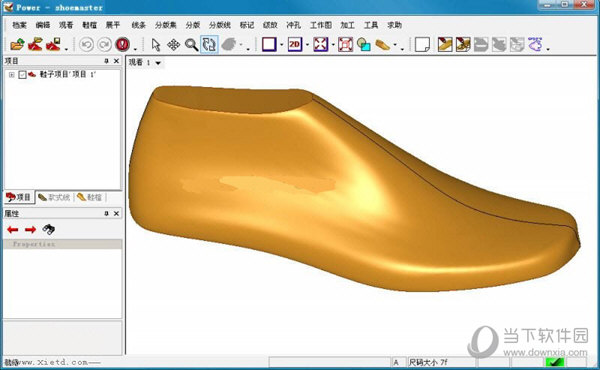Open dropdown beside zoom to fit icon
Screen dimensions: 600x370
333,45
